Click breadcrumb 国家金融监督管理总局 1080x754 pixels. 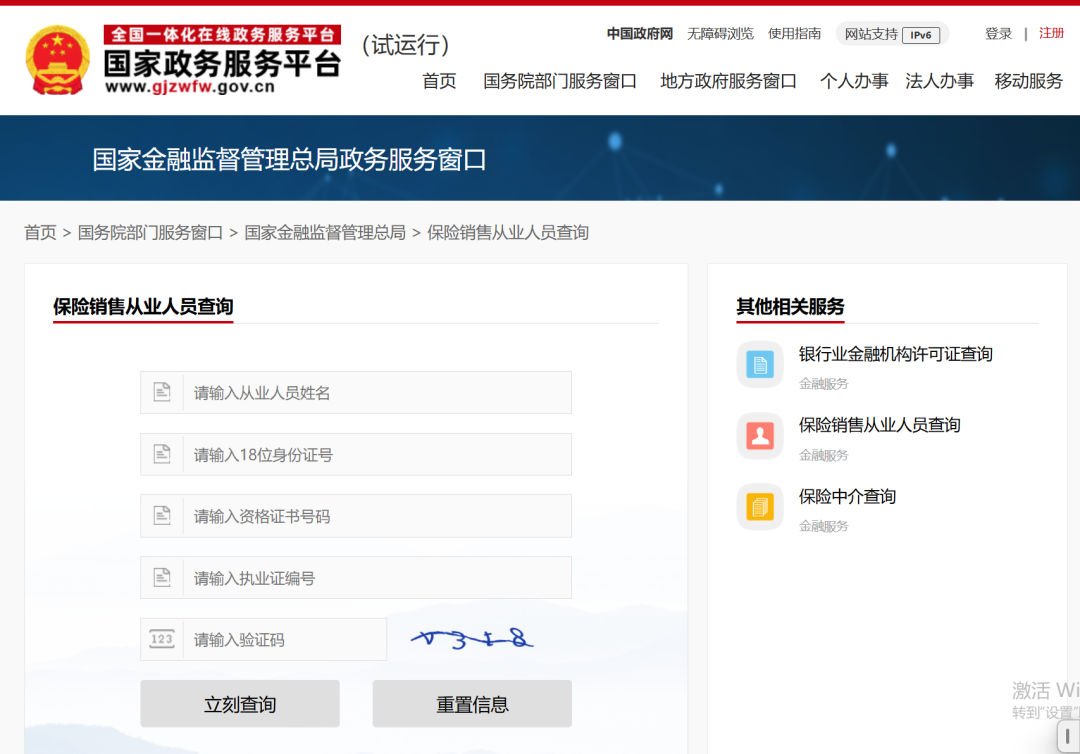point(325,233)
